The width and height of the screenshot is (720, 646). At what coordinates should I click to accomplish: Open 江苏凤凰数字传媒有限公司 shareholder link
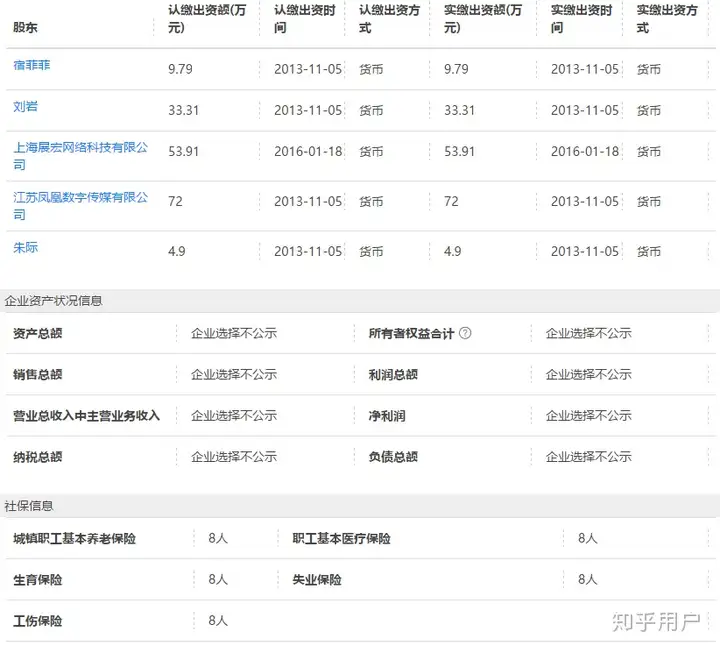click(80, 198)
